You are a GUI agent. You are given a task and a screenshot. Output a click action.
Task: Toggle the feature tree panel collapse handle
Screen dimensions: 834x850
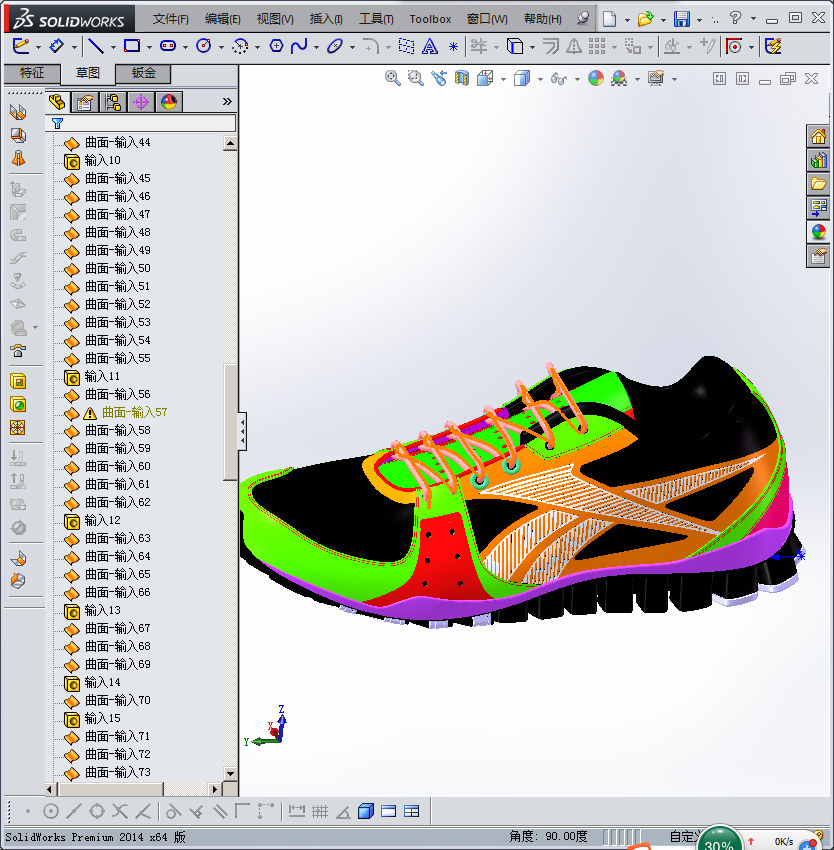[241, 431]
